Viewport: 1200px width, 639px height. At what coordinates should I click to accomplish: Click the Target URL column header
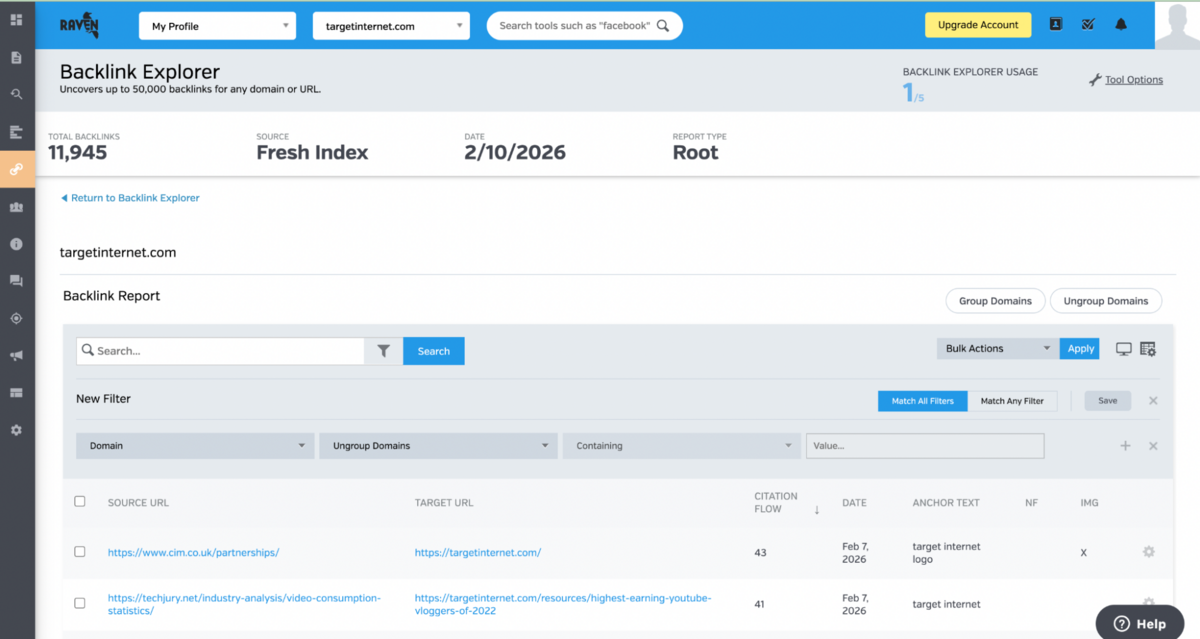pyautogui.click(x=444, y=503)
